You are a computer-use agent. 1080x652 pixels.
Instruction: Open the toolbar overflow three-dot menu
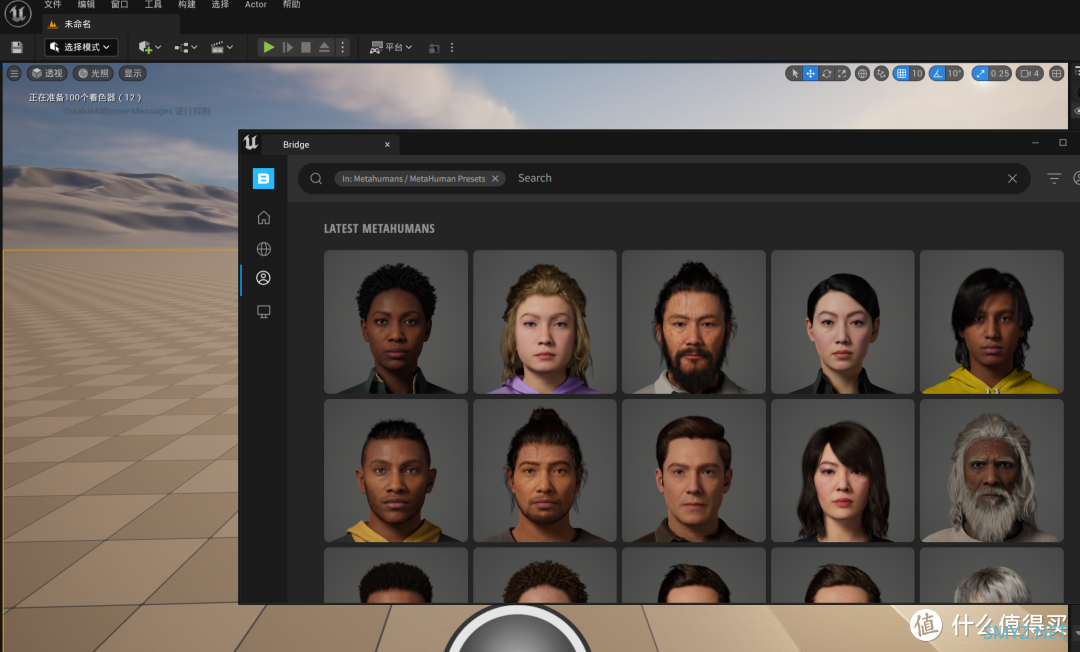(452, 48)
